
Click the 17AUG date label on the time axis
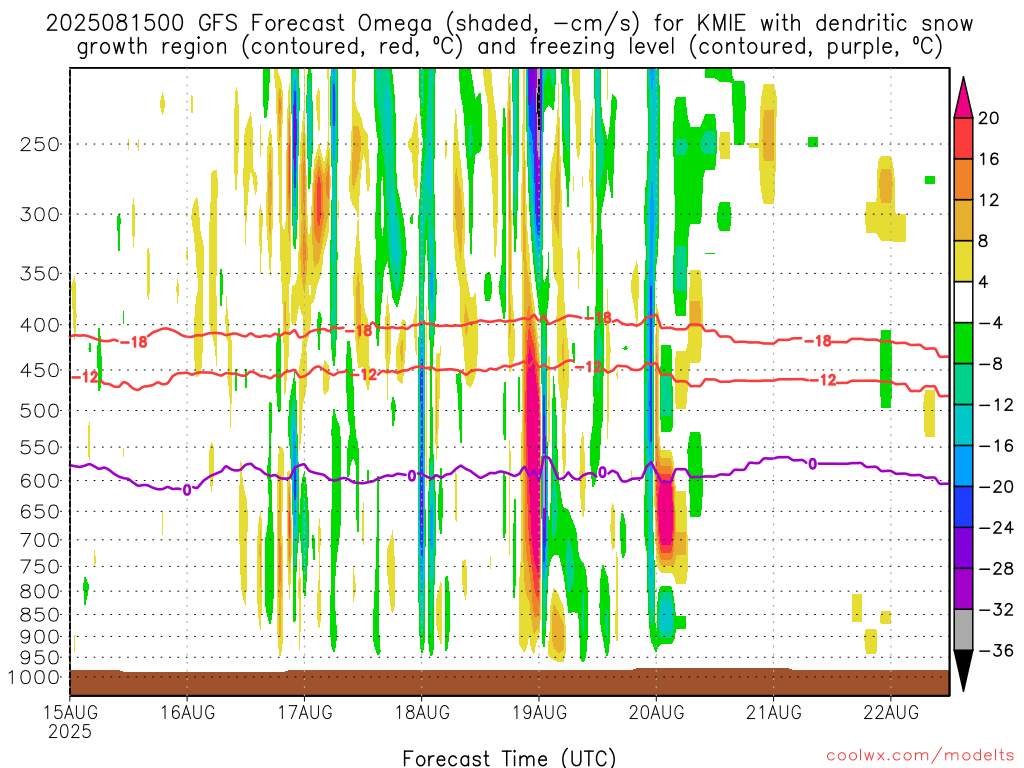(304, 712)
